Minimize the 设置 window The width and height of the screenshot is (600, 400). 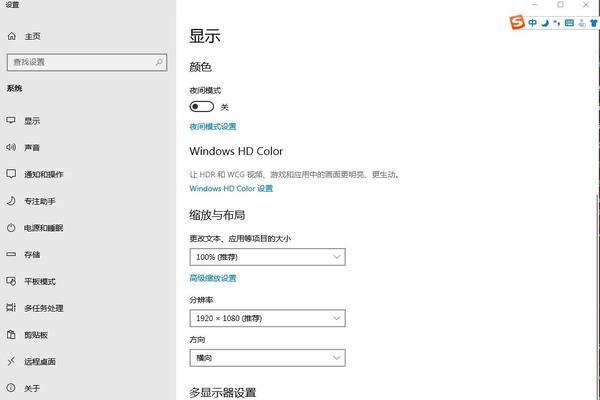(x=535, y=5)
